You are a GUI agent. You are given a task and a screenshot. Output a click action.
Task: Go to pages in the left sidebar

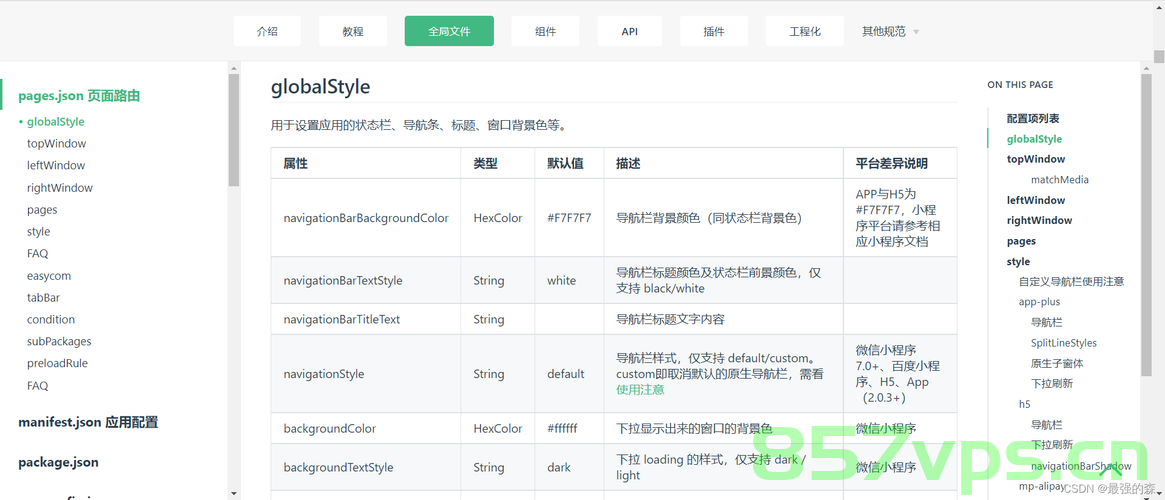[x=42, y=210]
